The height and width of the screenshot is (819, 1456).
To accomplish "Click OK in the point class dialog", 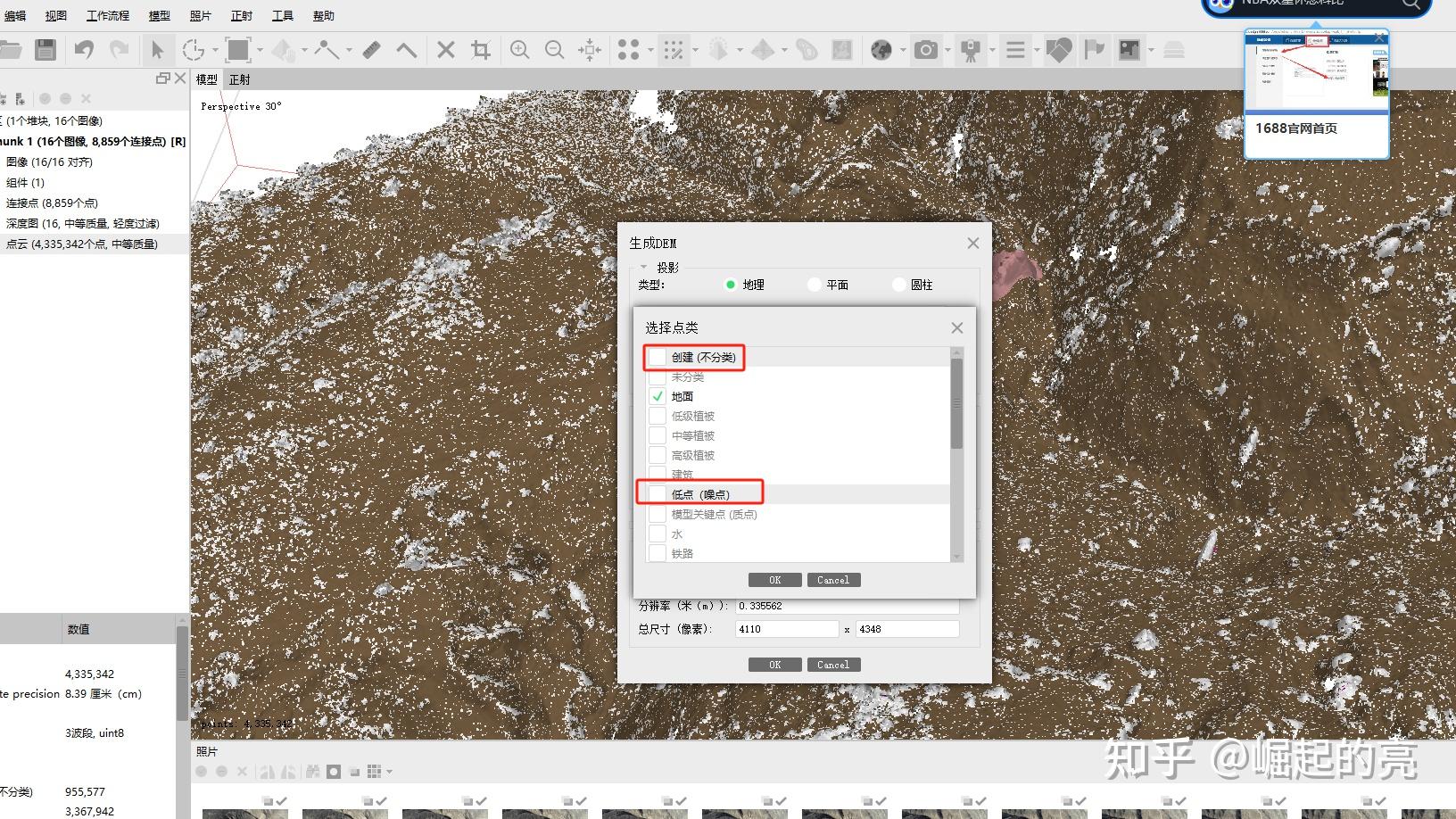I will pyautogui.click(x=774, y=579).
